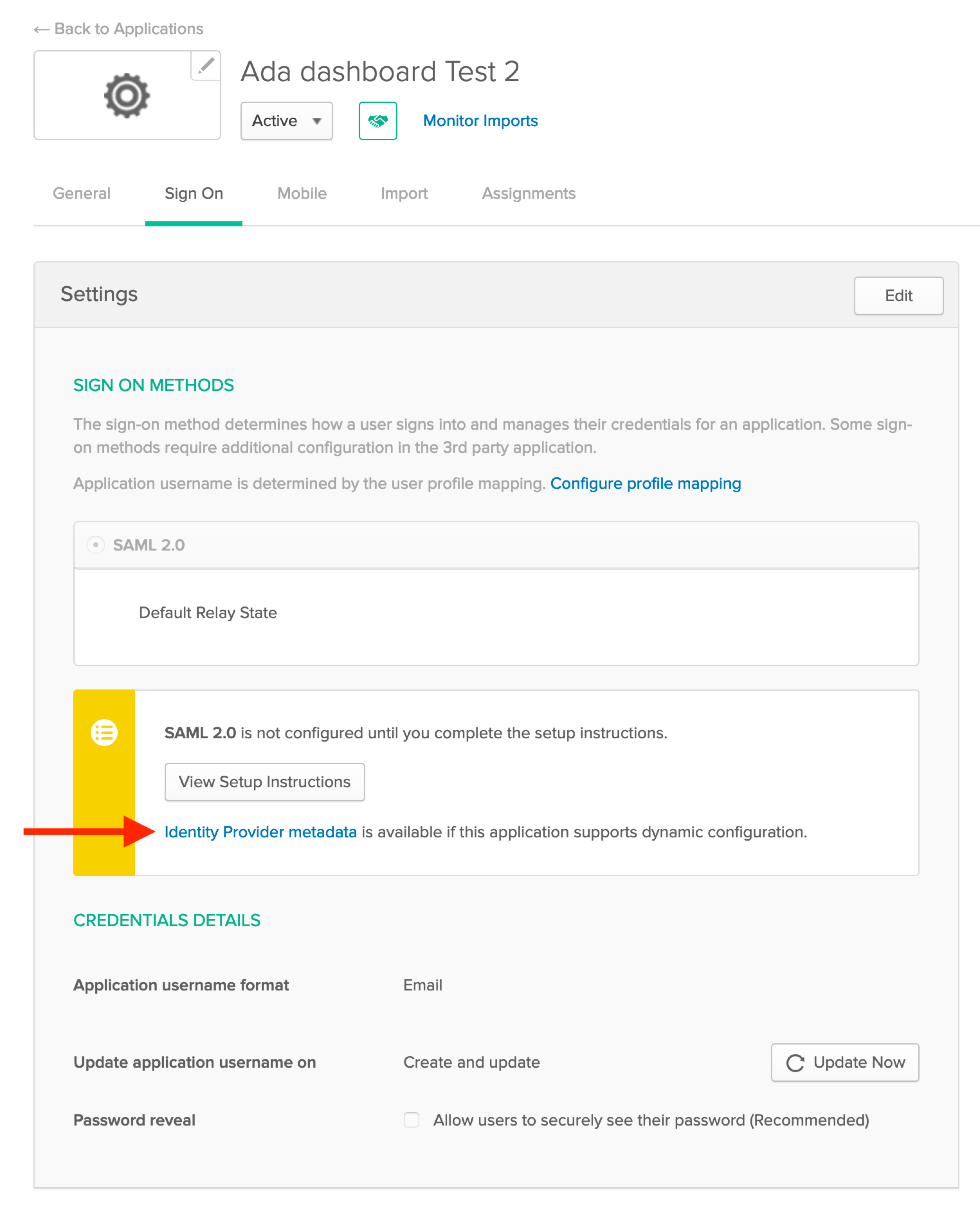Screen dimensions: 980x1213
Task: Click the green handshake icon button
Action: 378,121
